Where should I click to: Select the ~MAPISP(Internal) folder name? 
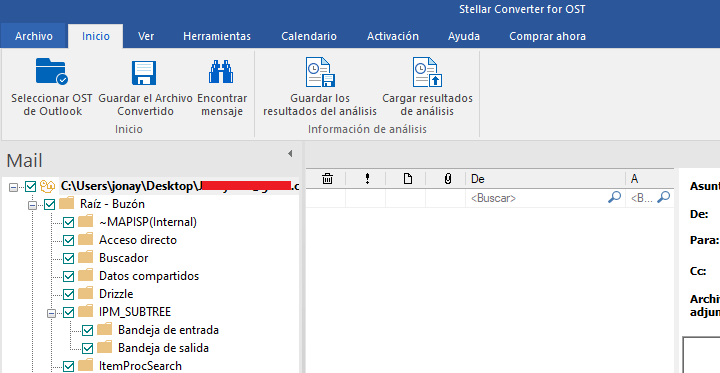tap(148, 222)
